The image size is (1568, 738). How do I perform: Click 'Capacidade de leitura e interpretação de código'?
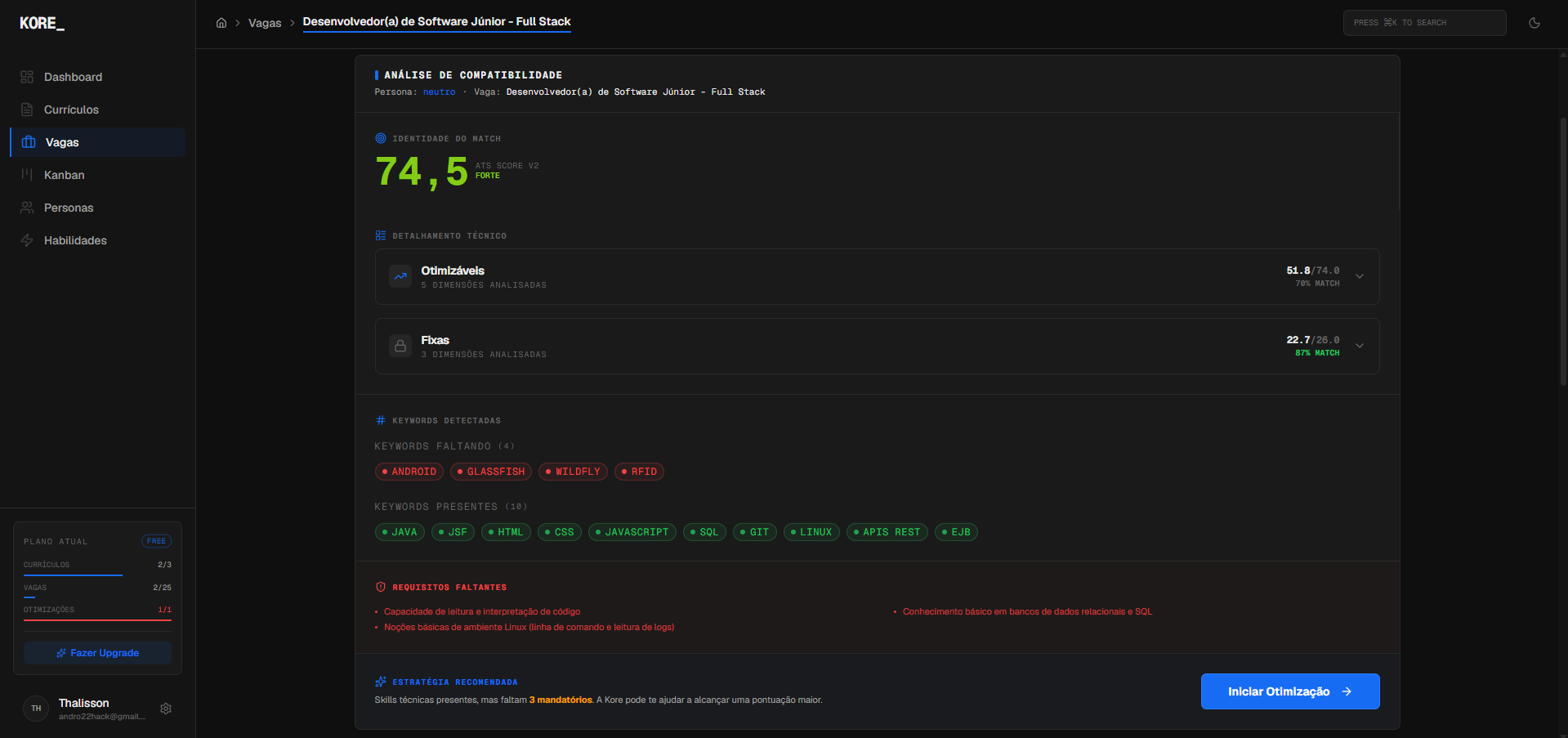[x=482, y=611]
